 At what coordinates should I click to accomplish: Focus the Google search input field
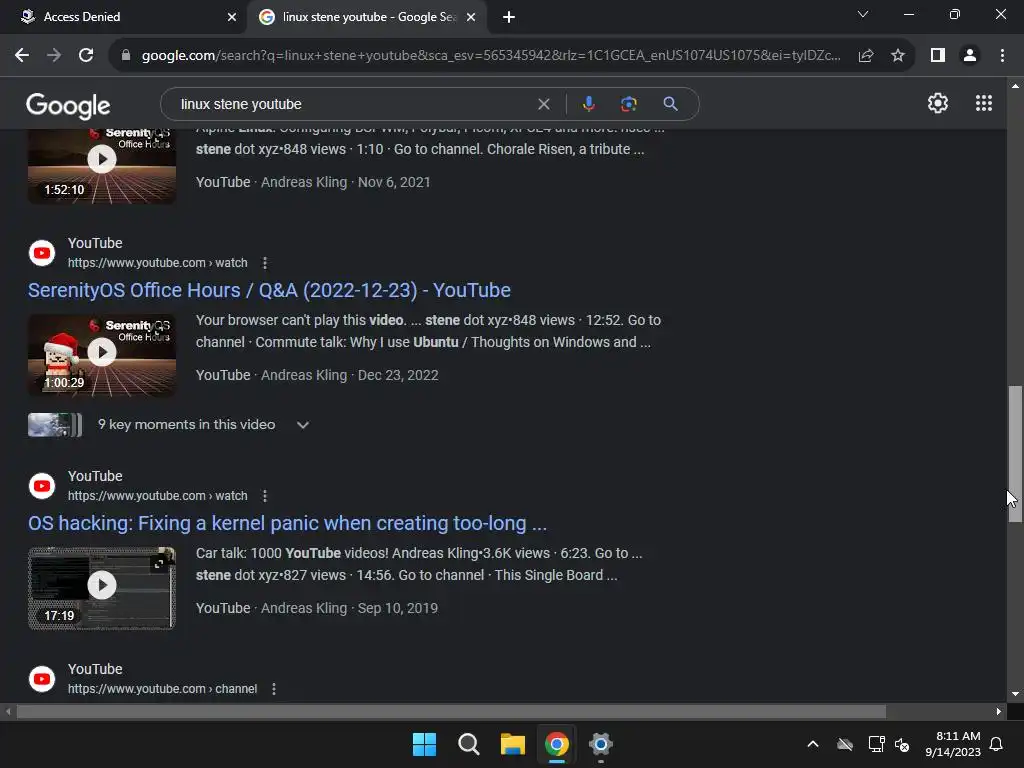353,104
